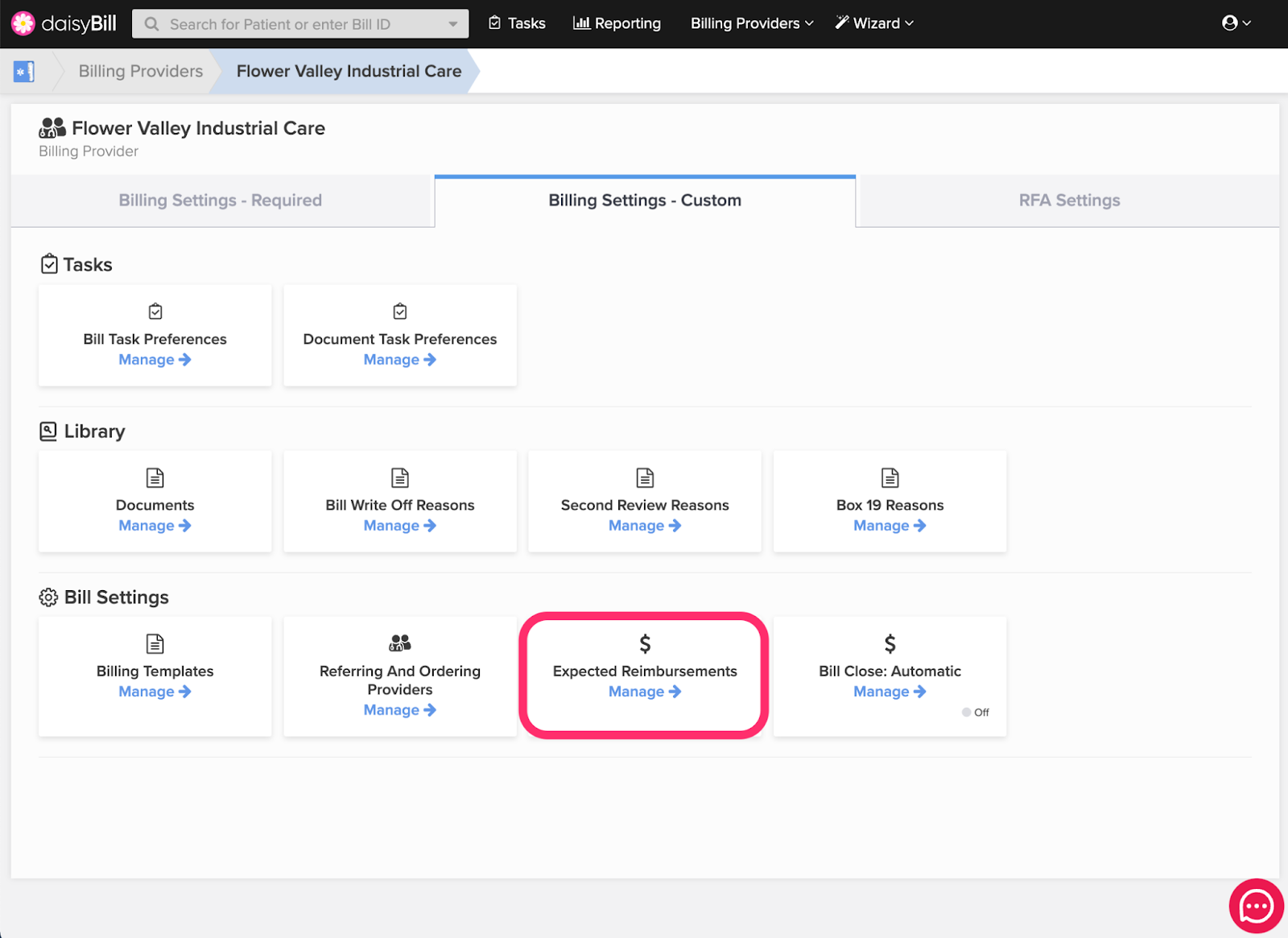
Task: Go to Billing Providers breadcrumb
Action: (x=141, y=71)
